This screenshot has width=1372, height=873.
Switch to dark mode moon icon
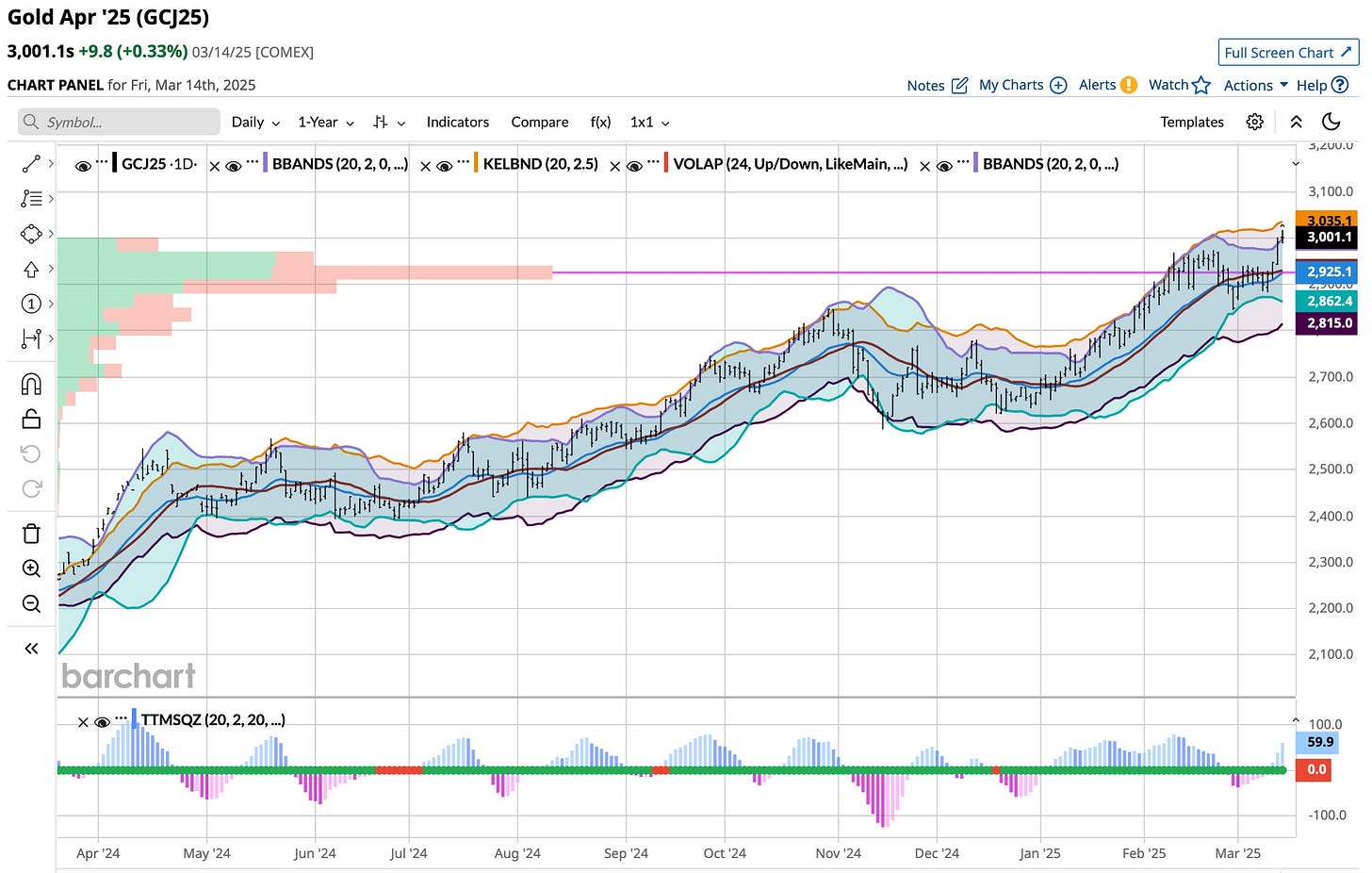point(1331,122)
